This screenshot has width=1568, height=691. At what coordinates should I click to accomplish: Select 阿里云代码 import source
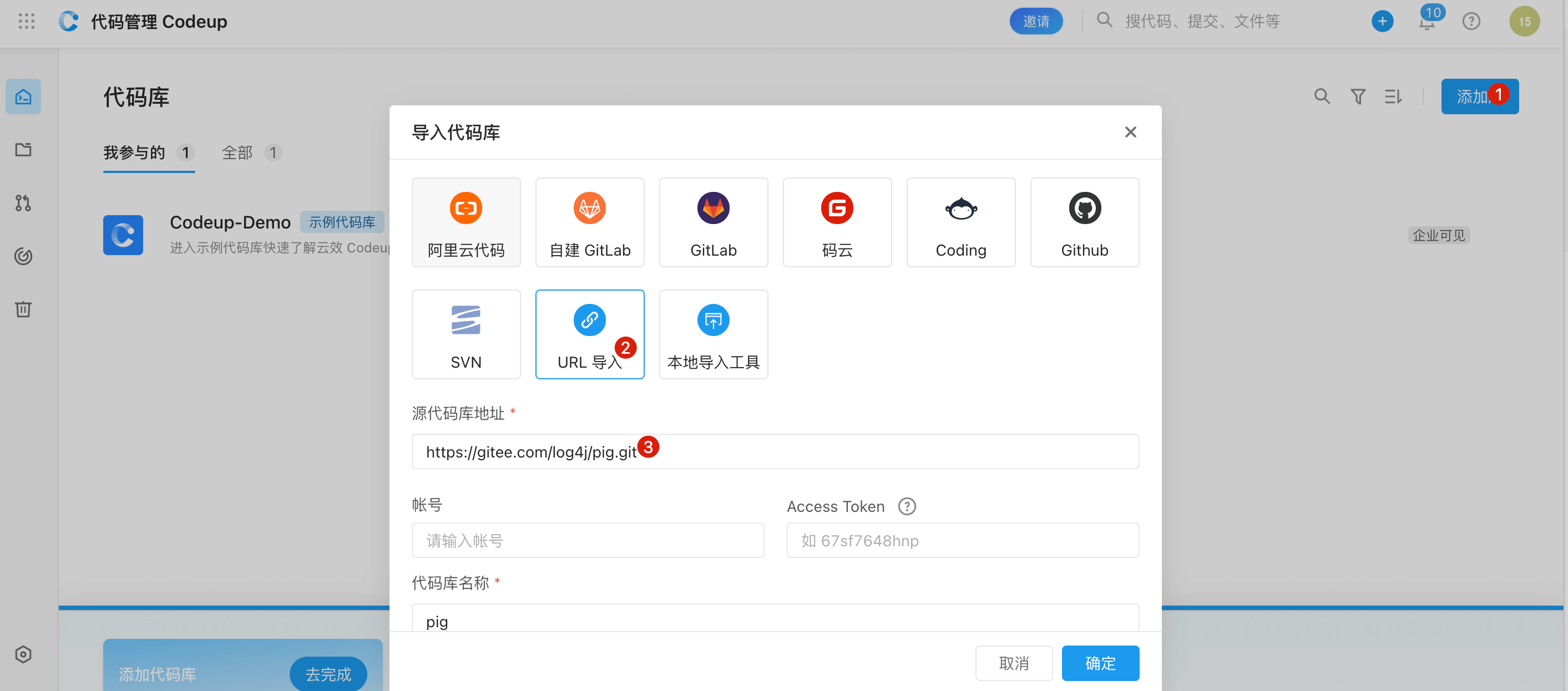click(466, 222)
